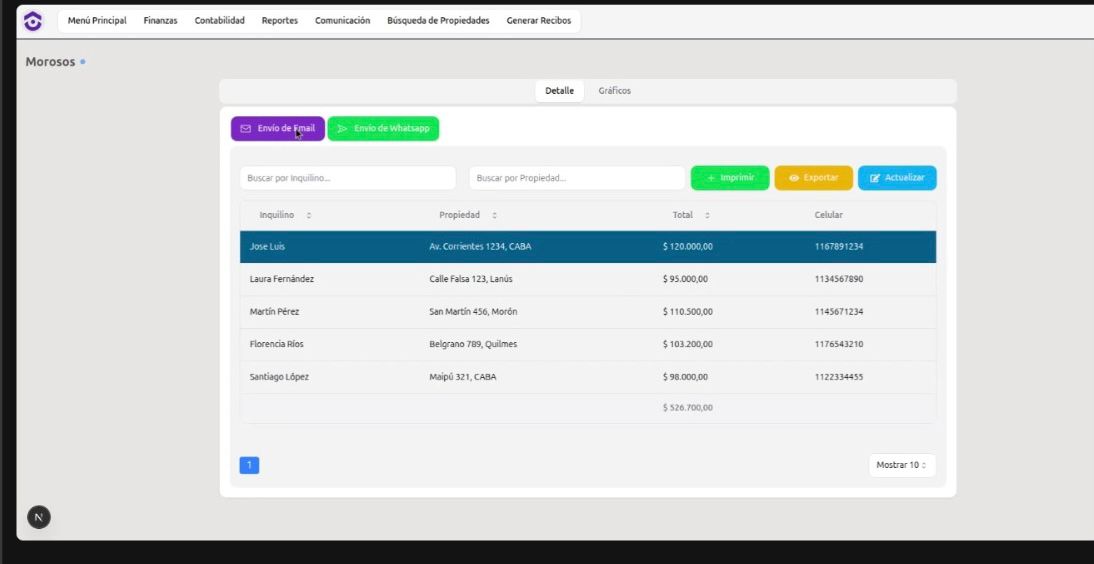This screenshot has height=564, width=1094.
Task: Click the Buscar por Propiedad search field
Action: (x=576, y=178)
